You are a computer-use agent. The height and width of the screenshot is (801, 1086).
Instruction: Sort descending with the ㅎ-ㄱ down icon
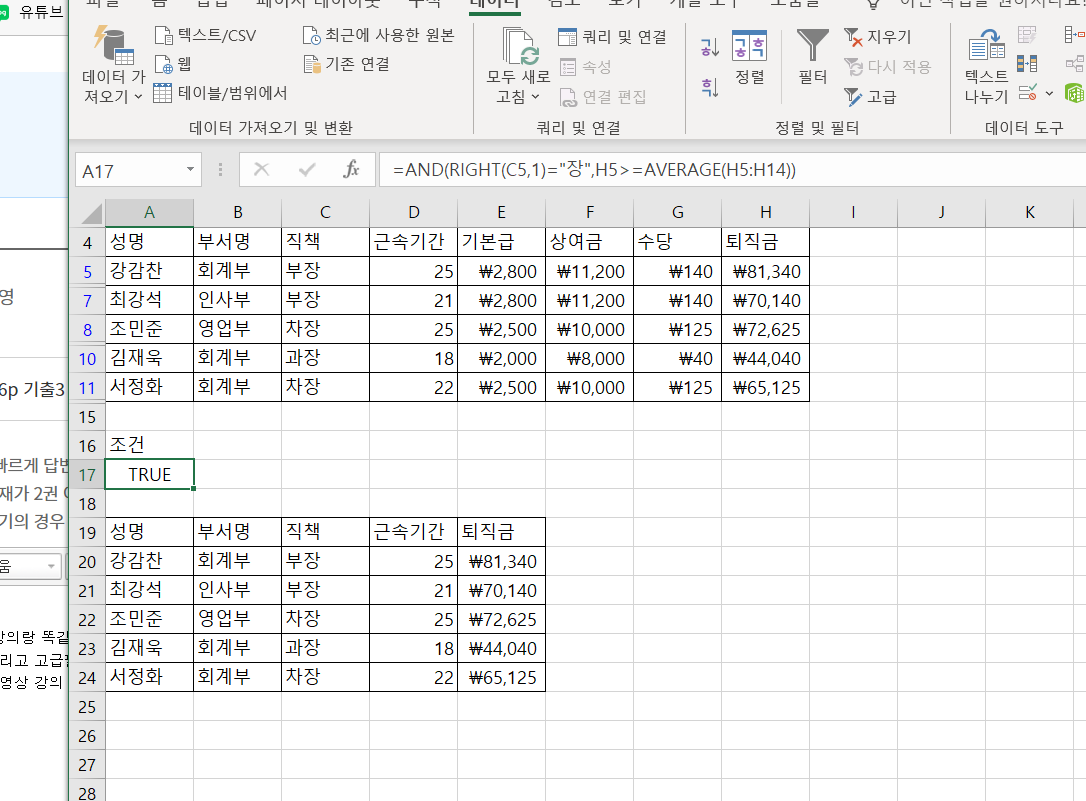click(x=709, y=87)
